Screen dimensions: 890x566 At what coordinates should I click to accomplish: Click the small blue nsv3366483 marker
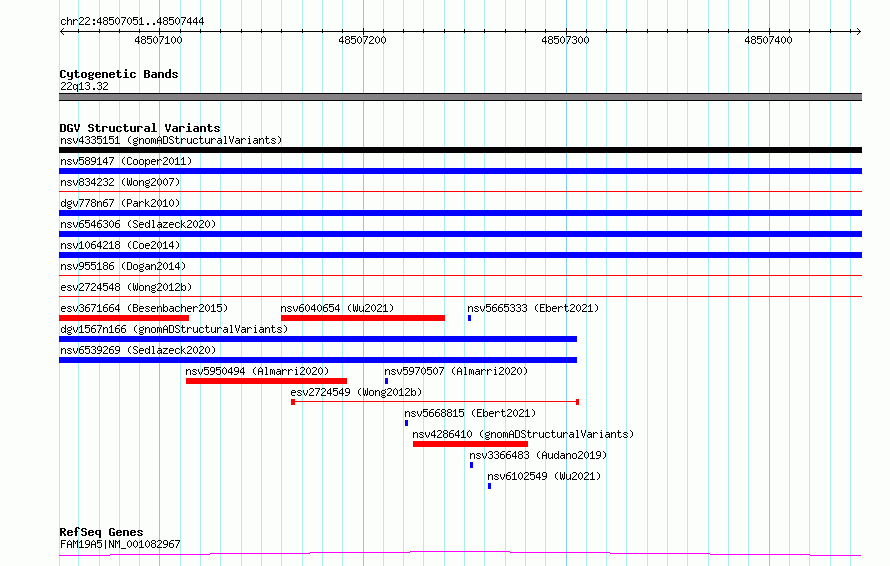[471, 465]
